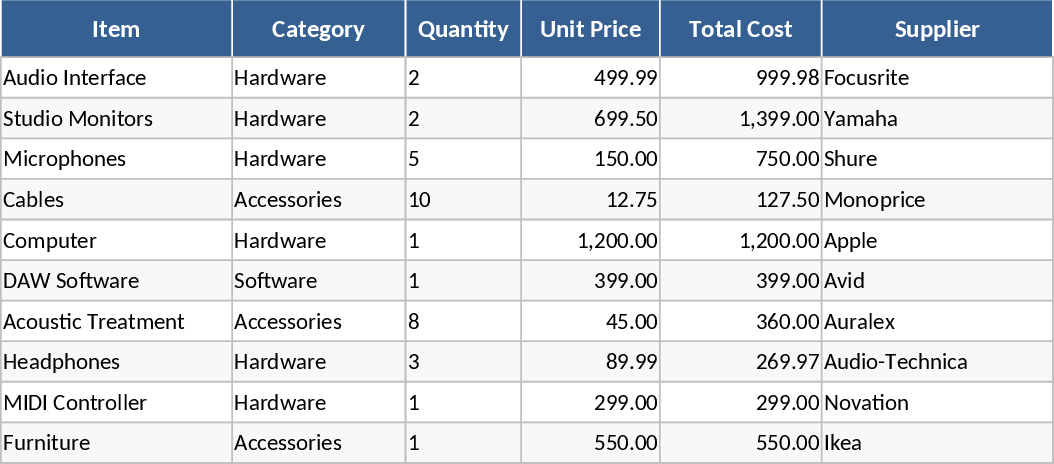Image resolution: width=1054 pixels, height=464 pixels.
Task: Select the Unit Price header cell
Action: [x=590, y=29]
